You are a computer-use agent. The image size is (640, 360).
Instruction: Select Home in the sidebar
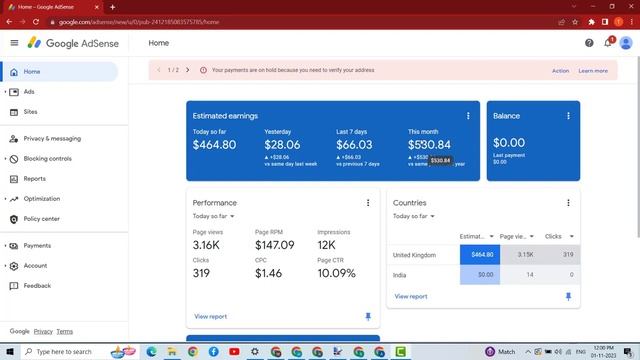pyautogui.click(x=59, y=72)
